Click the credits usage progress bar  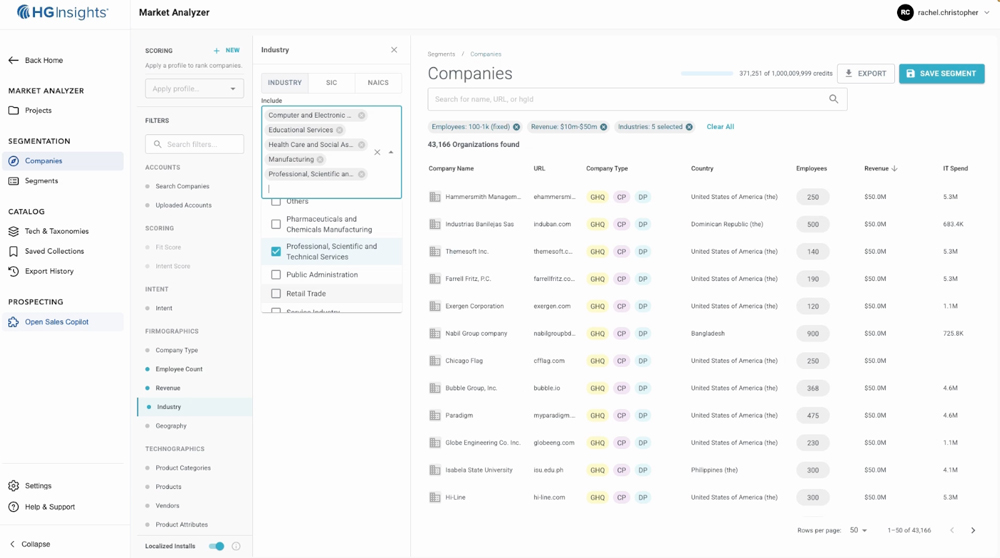707,73
